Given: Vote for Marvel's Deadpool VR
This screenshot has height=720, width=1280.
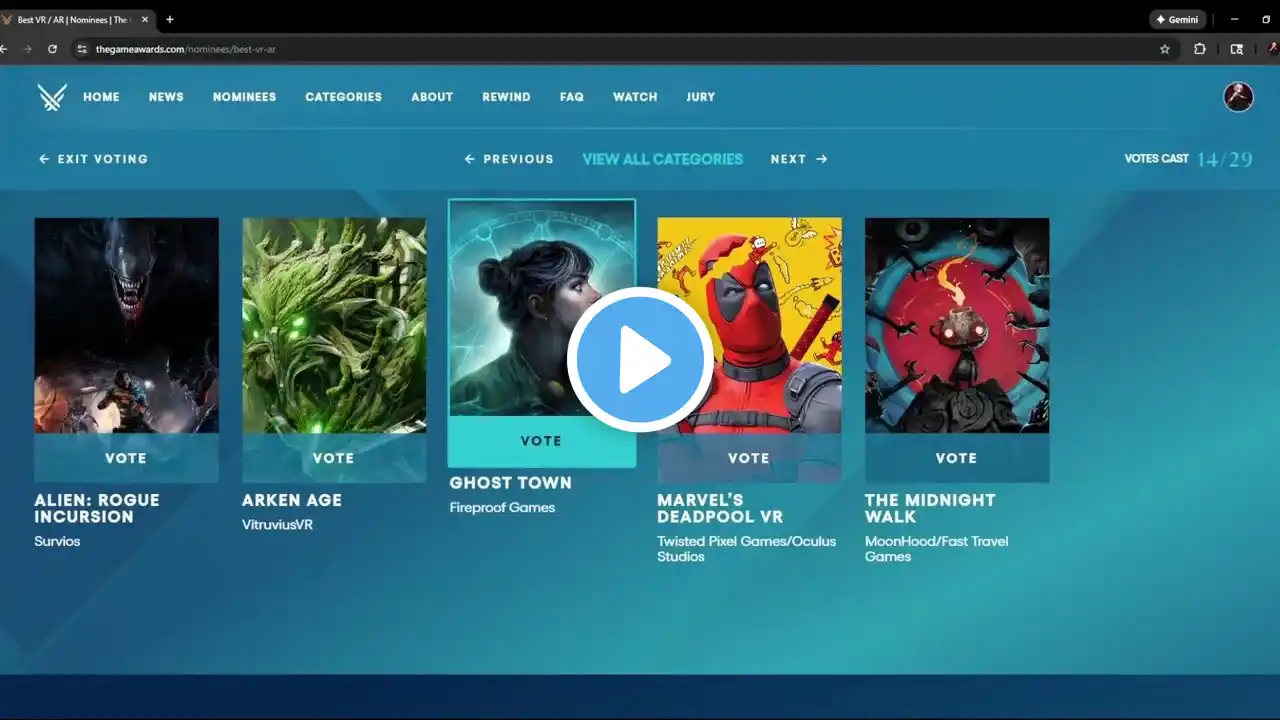Looking at the screenshot, I should (x=749, y=458).
